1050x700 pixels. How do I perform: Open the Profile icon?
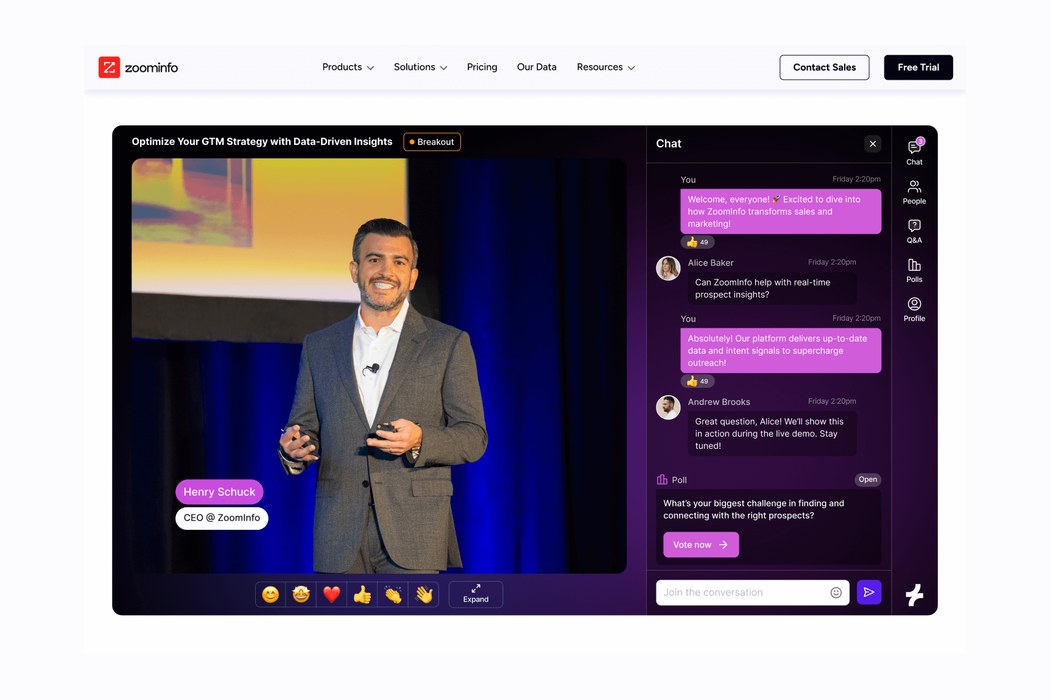tap(914, 309)
